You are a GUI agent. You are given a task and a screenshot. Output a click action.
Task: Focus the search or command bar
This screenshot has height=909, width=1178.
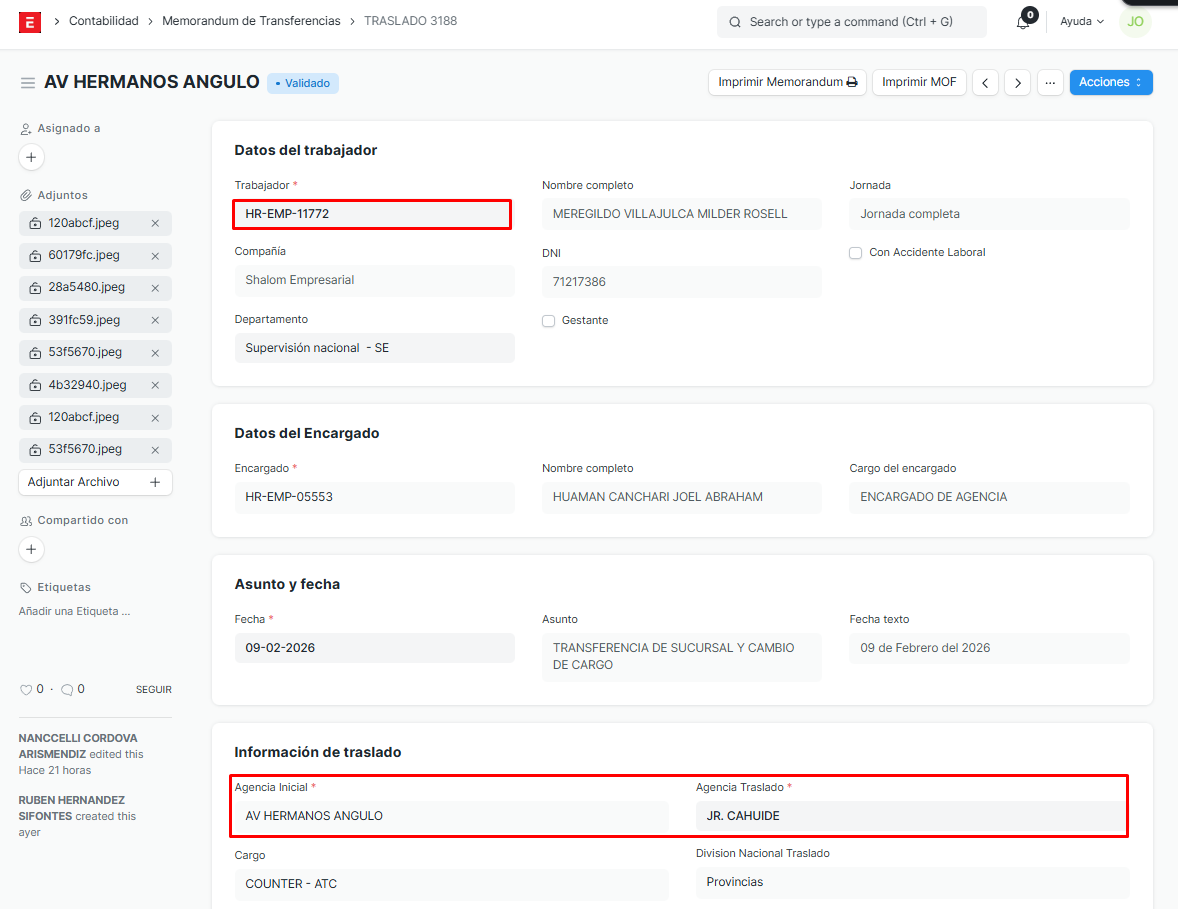click(x=851, y=22)
